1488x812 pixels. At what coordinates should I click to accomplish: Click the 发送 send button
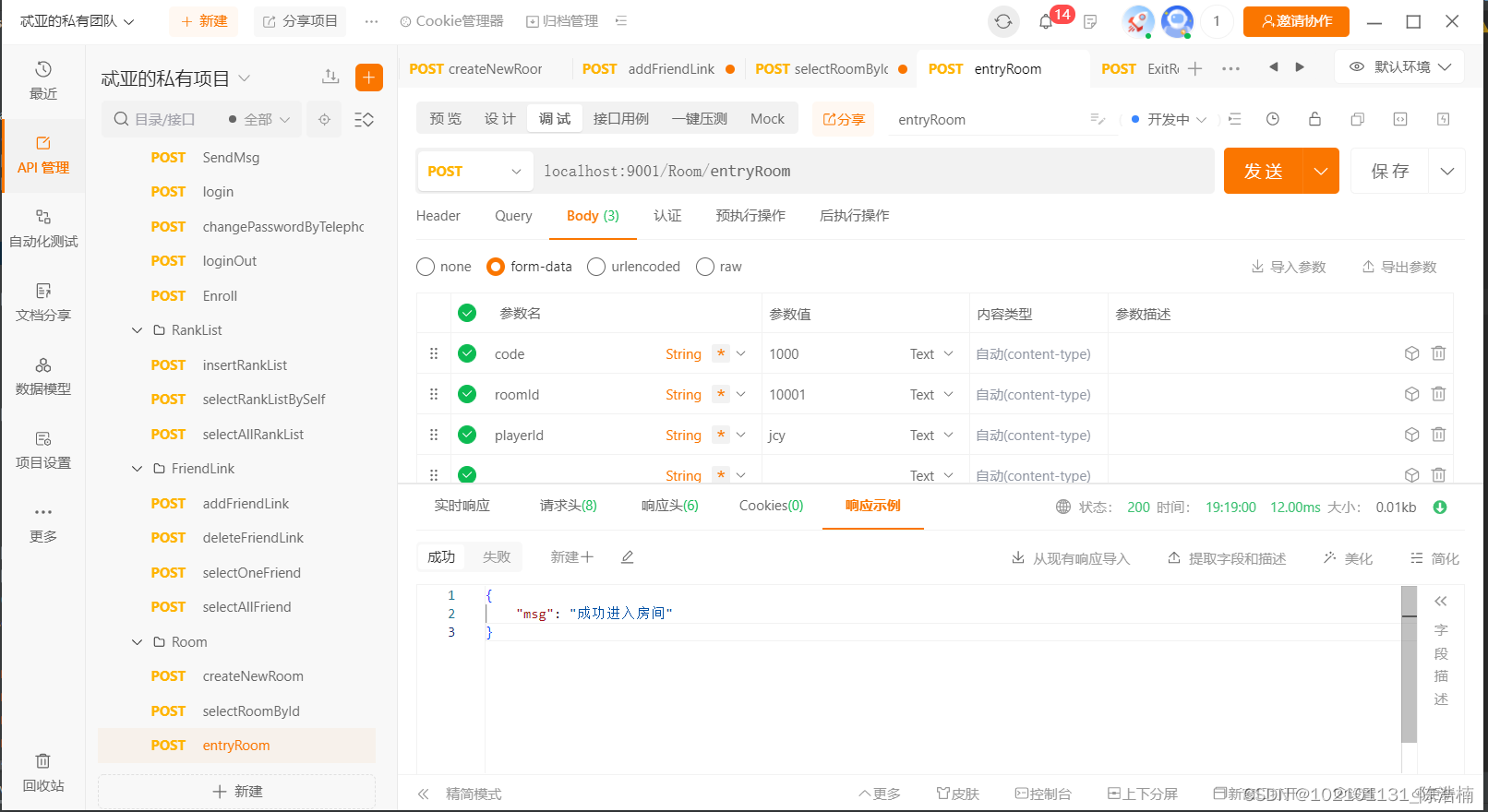1264,171
